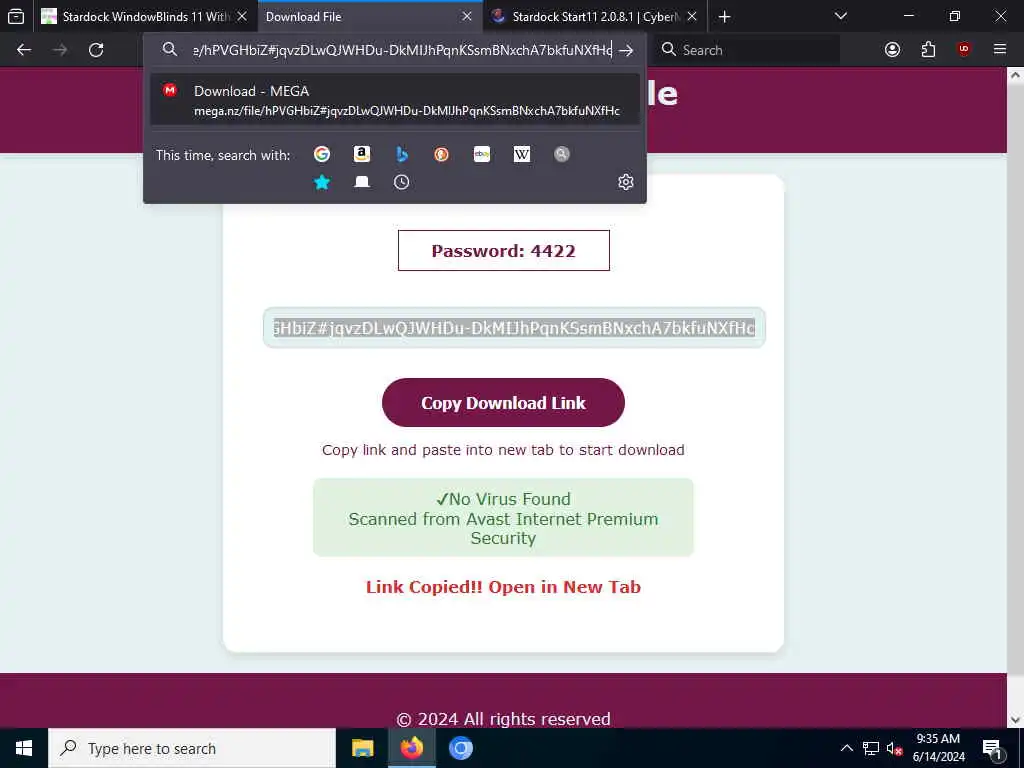Select the gray magnifier search engine icon
1024x768 pixels.
(562, 154)
